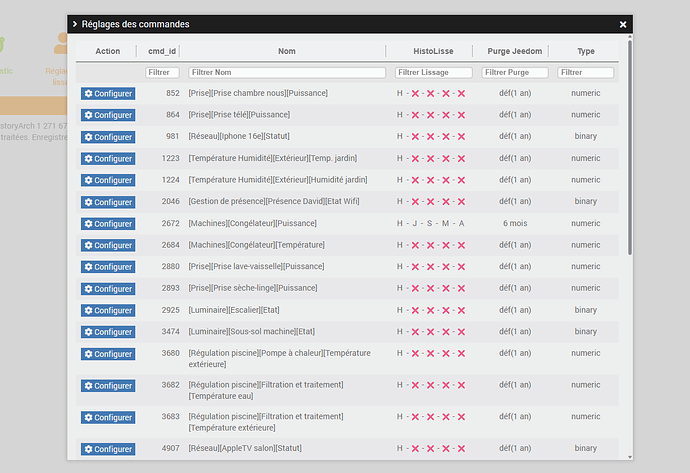Click the dialog vertical scrollbar thumb
The height and width of the screenshot is (473, 690).
point(630,147)
